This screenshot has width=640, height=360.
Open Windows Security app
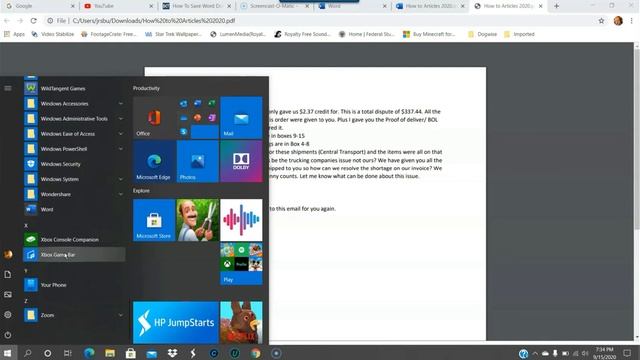(x=74, y=164)
